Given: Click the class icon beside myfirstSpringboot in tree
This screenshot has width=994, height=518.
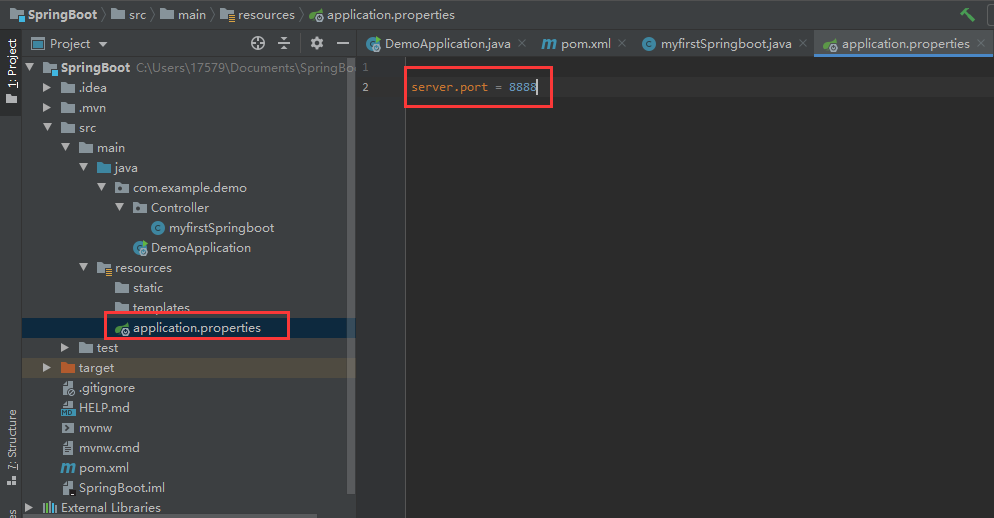Looking at the screenshot, I should click(158, 228).
